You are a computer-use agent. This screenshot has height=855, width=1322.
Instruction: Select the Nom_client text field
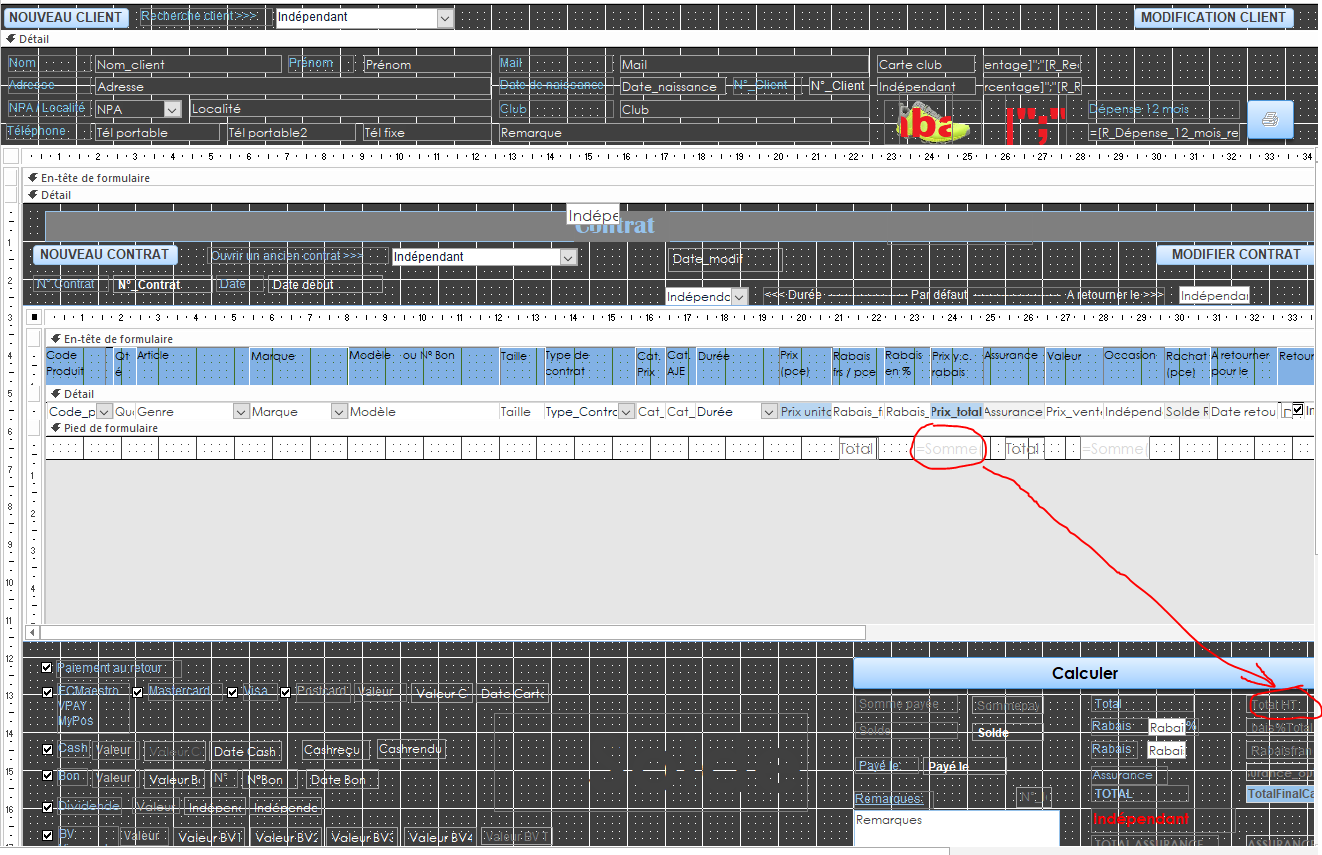[x=188, y=64]
